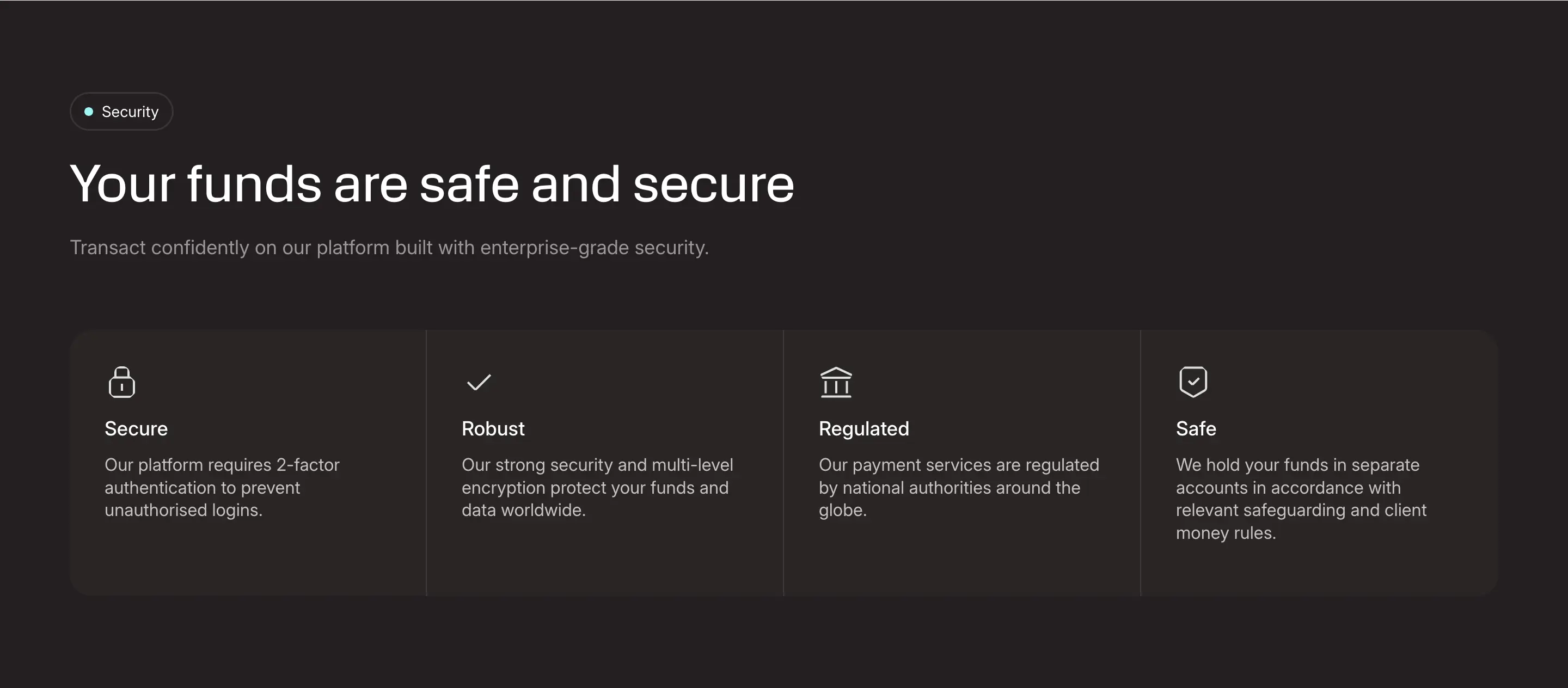Click the Regulated card title
The width and height of the screenshot is (1568, 688).
pos(863,429)
